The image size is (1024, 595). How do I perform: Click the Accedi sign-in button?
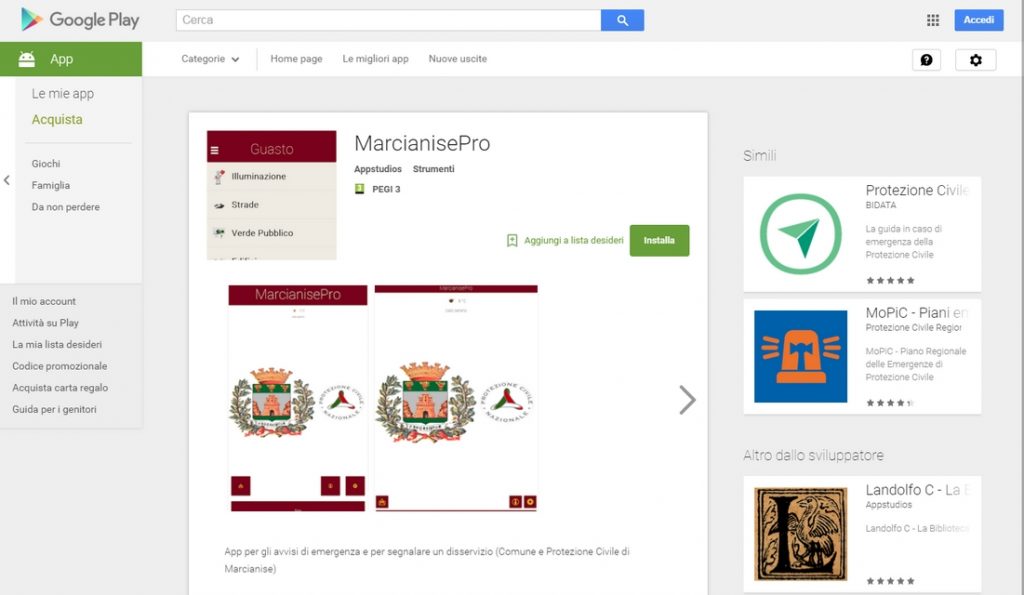click(978, 20)
